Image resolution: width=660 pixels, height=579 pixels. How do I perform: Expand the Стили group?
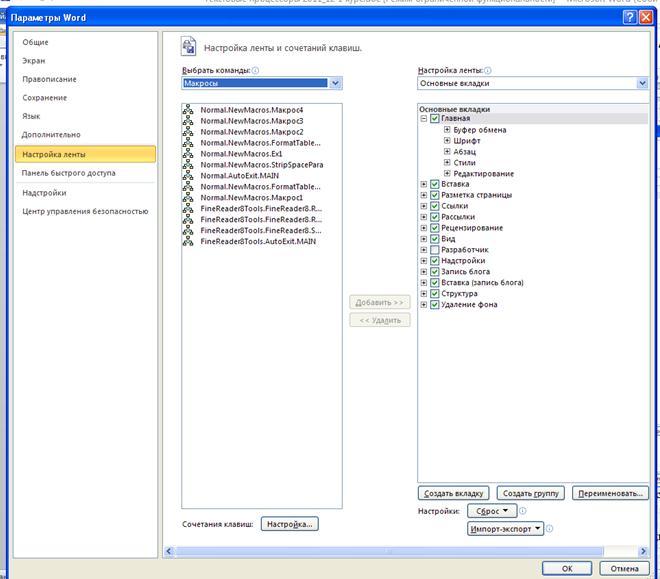(x=447, y=162)
